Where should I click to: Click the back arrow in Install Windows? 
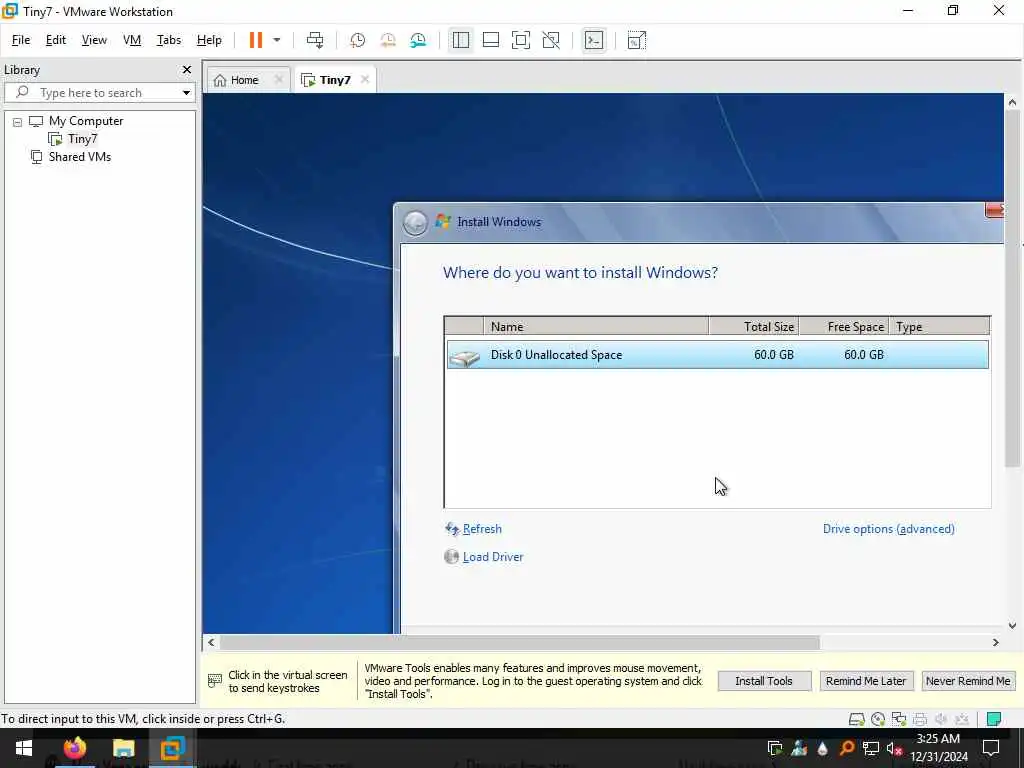click(x=415, y=223)
